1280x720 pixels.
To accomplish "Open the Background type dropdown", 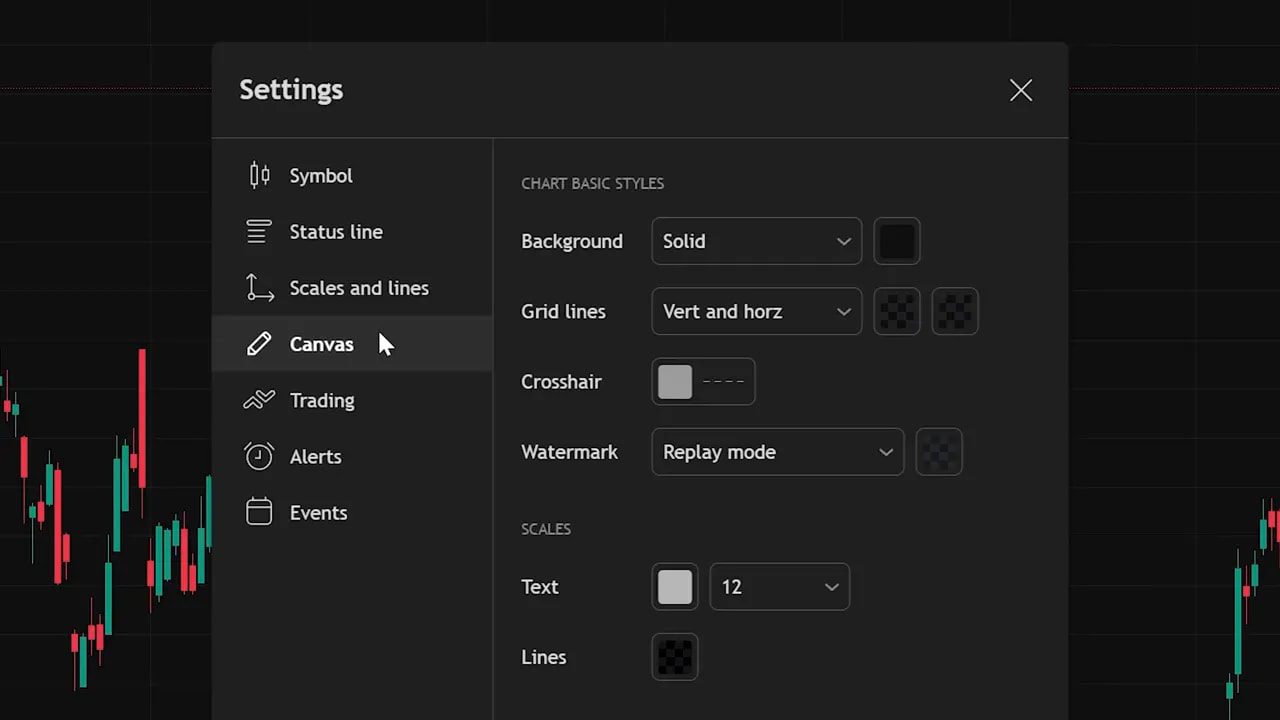I will pos(756,241).
